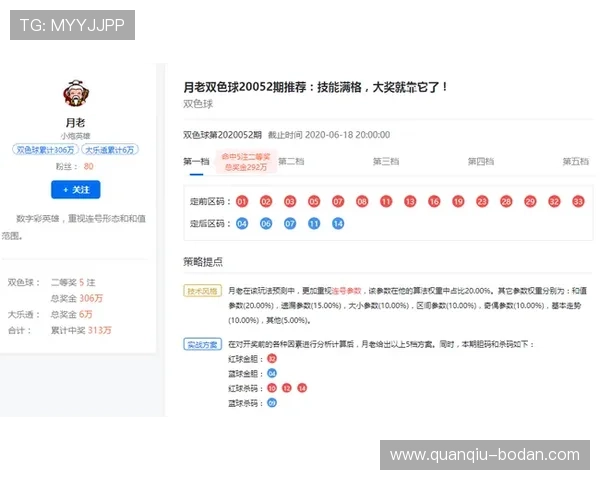Click red ball 16 in 定前区码
The image size is (600, 480).
coord(434,201)
